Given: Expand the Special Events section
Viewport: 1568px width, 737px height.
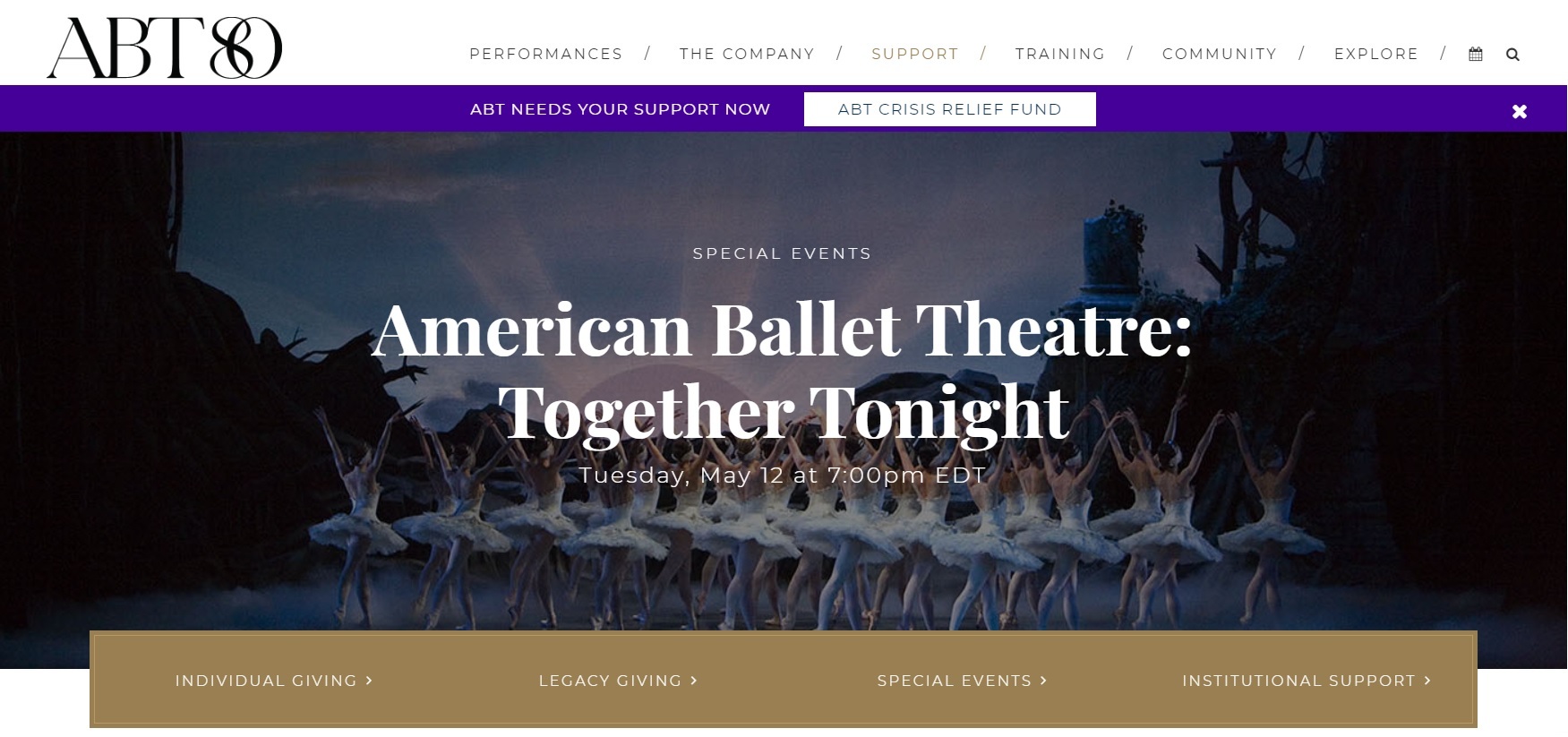Looking at the screenshot, I should tap(961, 681).
